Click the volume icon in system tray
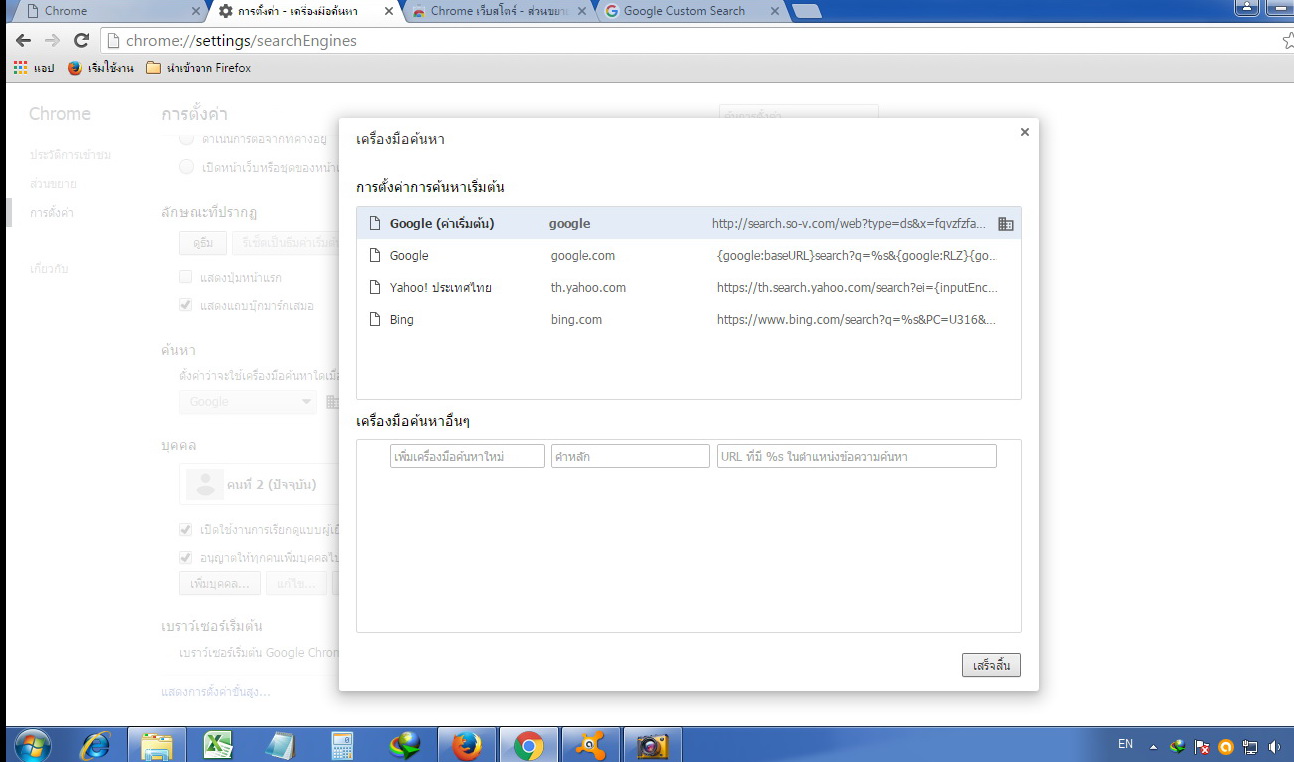 [1274, 746]
